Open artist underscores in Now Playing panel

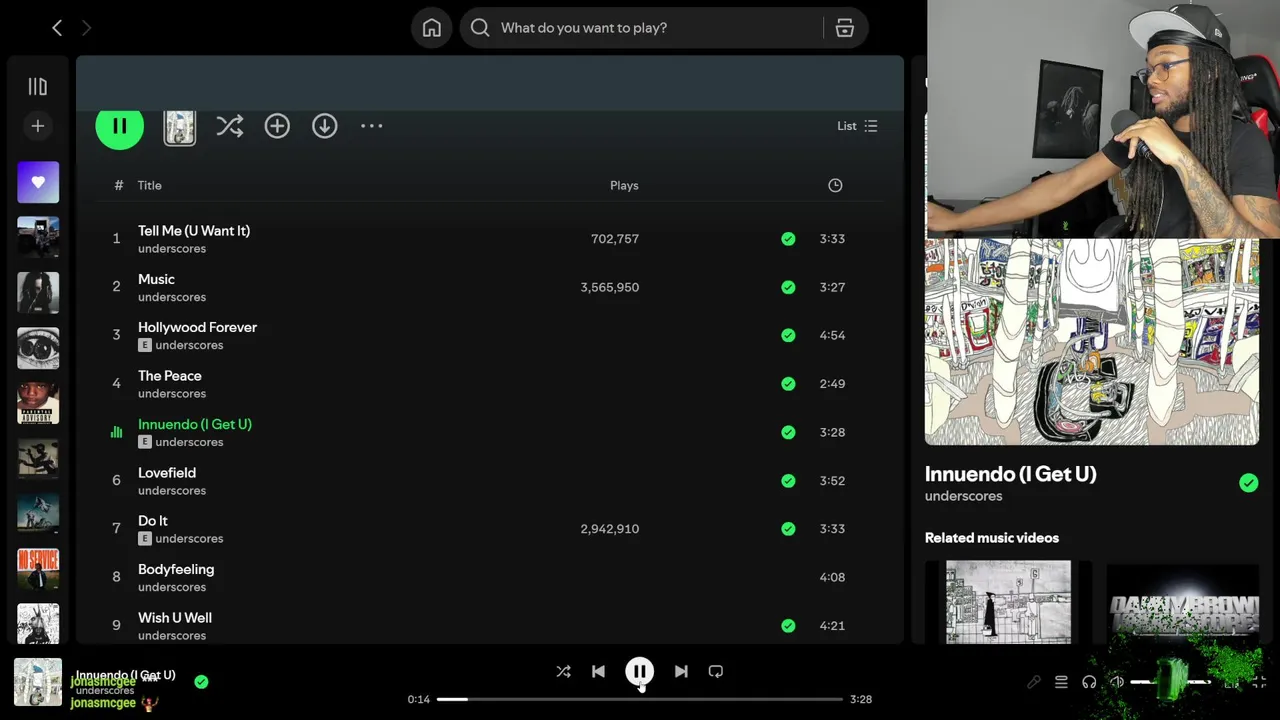(963, 496)
